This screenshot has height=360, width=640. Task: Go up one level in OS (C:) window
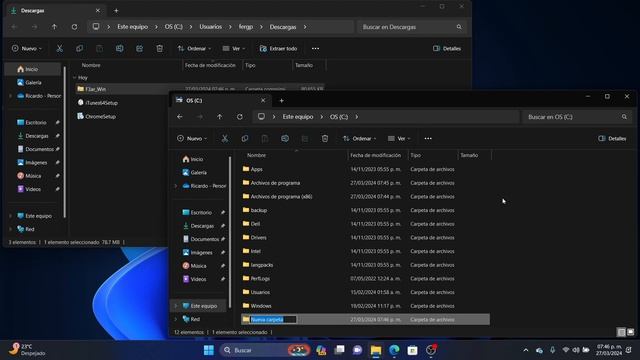pos(220,117)
